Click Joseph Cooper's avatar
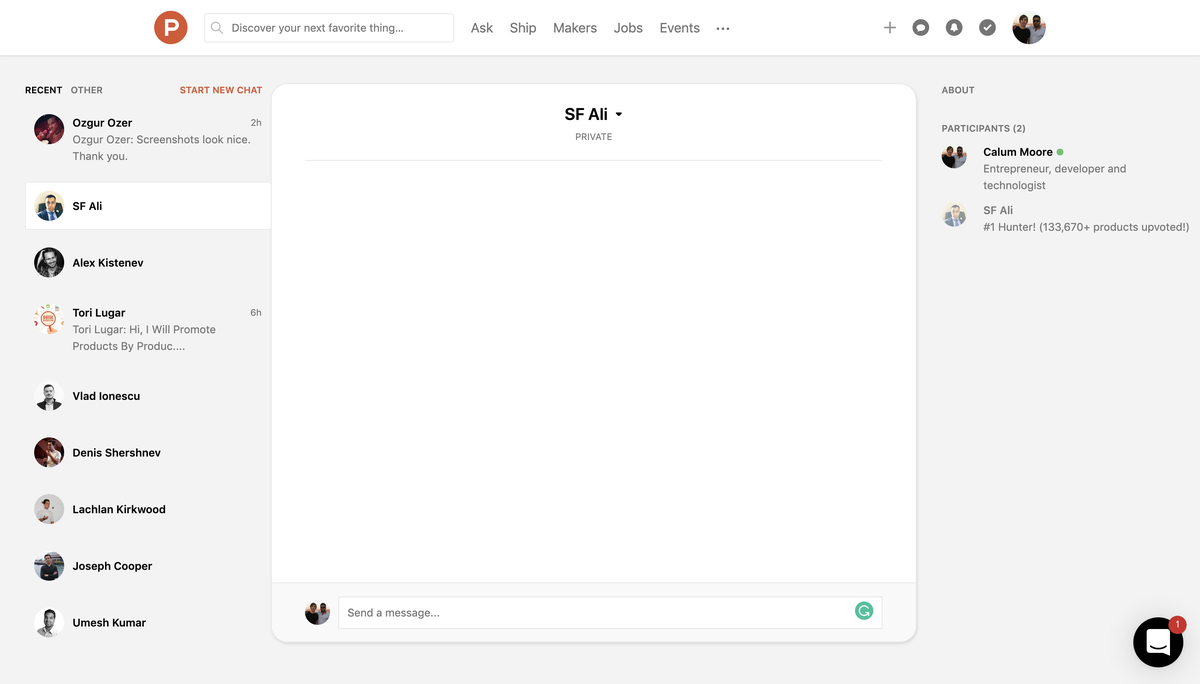The height and width of the screenshot is (684, 1200). (49, 566)
